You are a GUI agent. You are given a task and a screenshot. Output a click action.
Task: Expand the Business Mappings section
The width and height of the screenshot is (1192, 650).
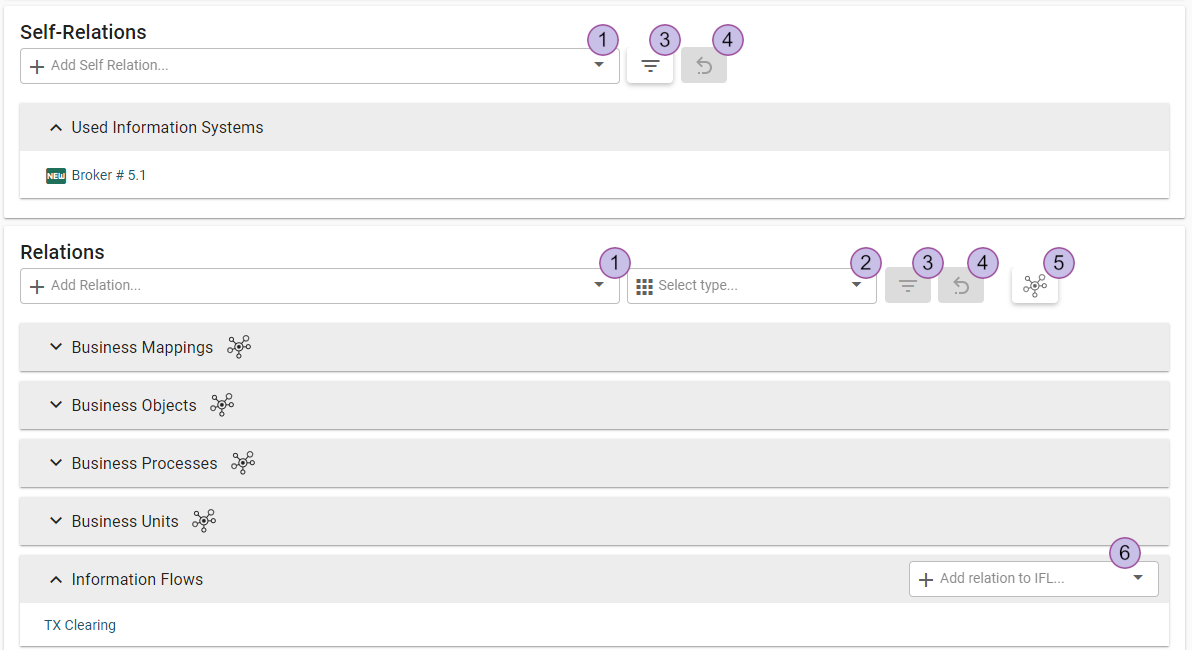[x=56, y=347]
